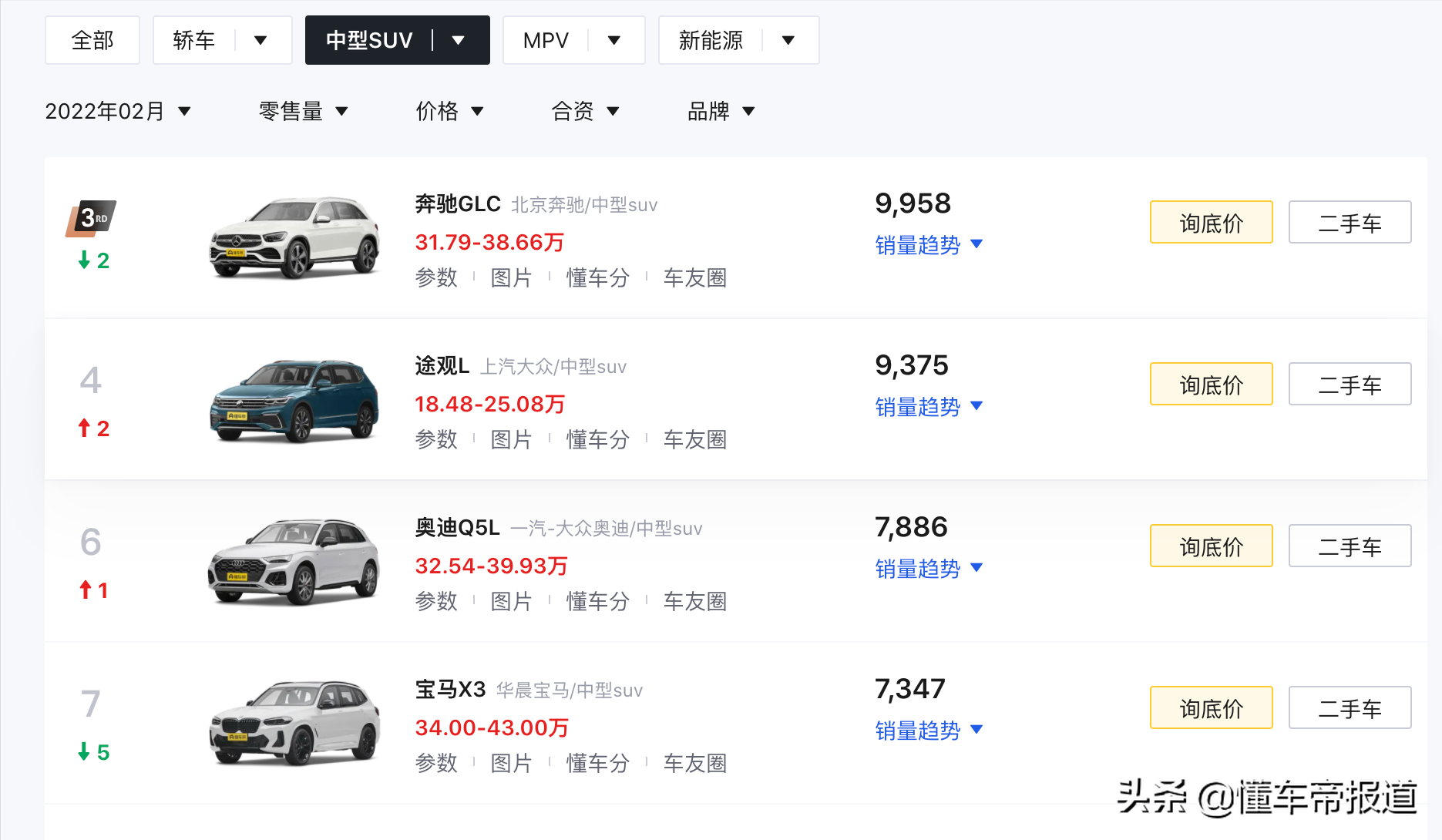Open 参数 for 奔驰GLC

(x=436, y=277)
